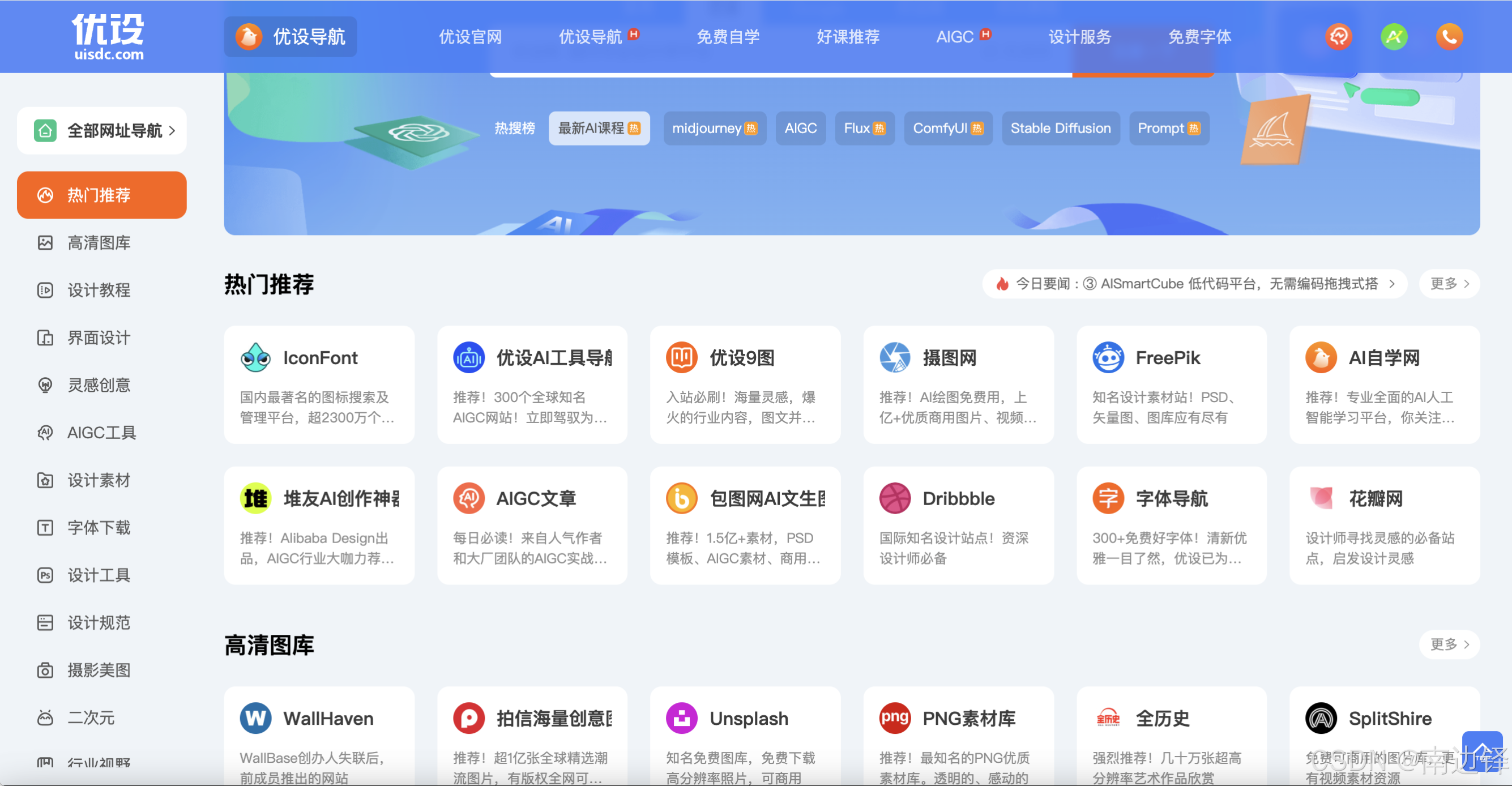Select 设计教程 in the left sidebar
The width and height of the screenshot is (1512, 786).
99,290
